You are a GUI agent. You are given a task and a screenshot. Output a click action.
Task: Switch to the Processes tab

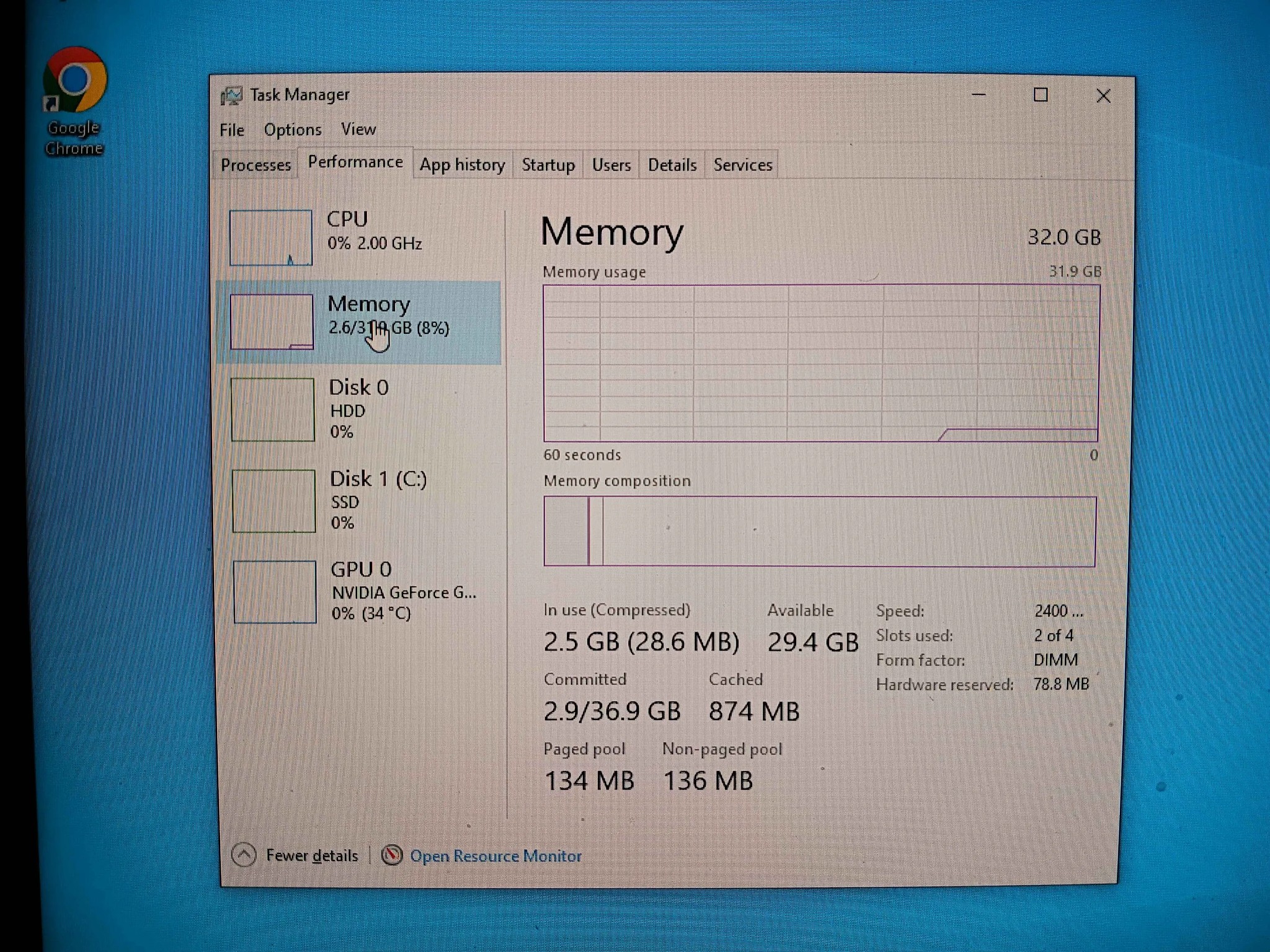click(255, 165)
